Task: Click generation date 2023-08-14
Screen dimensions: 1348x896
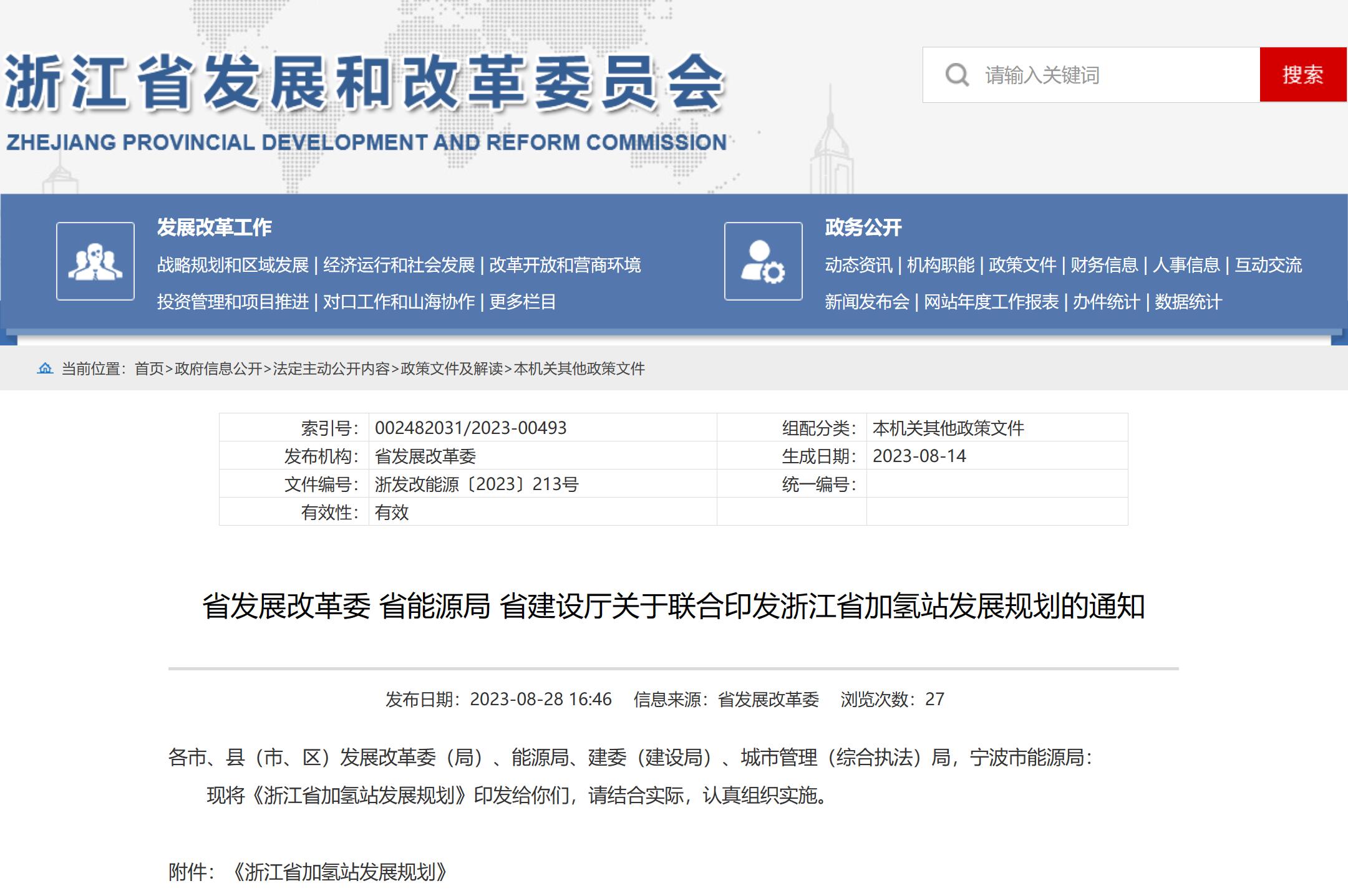Action: click(919, 456)
